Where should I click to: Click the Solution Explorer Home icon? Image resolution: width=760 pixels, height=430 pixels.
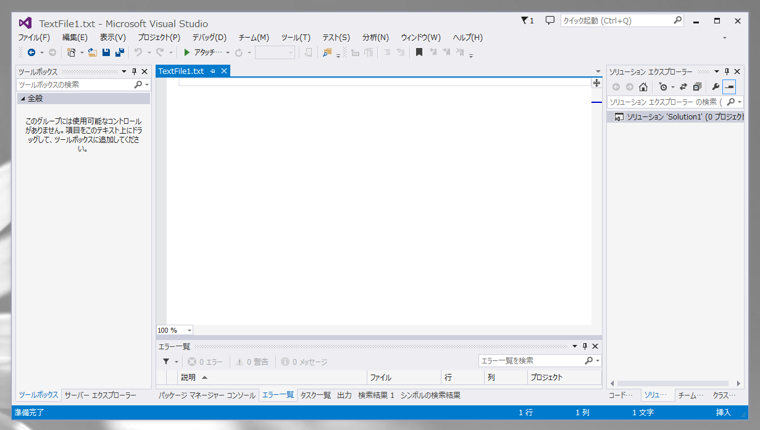[643, 87]
